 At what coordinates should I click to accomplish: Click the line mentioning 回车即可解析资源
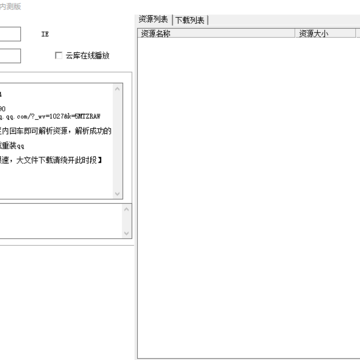point(56,131)
